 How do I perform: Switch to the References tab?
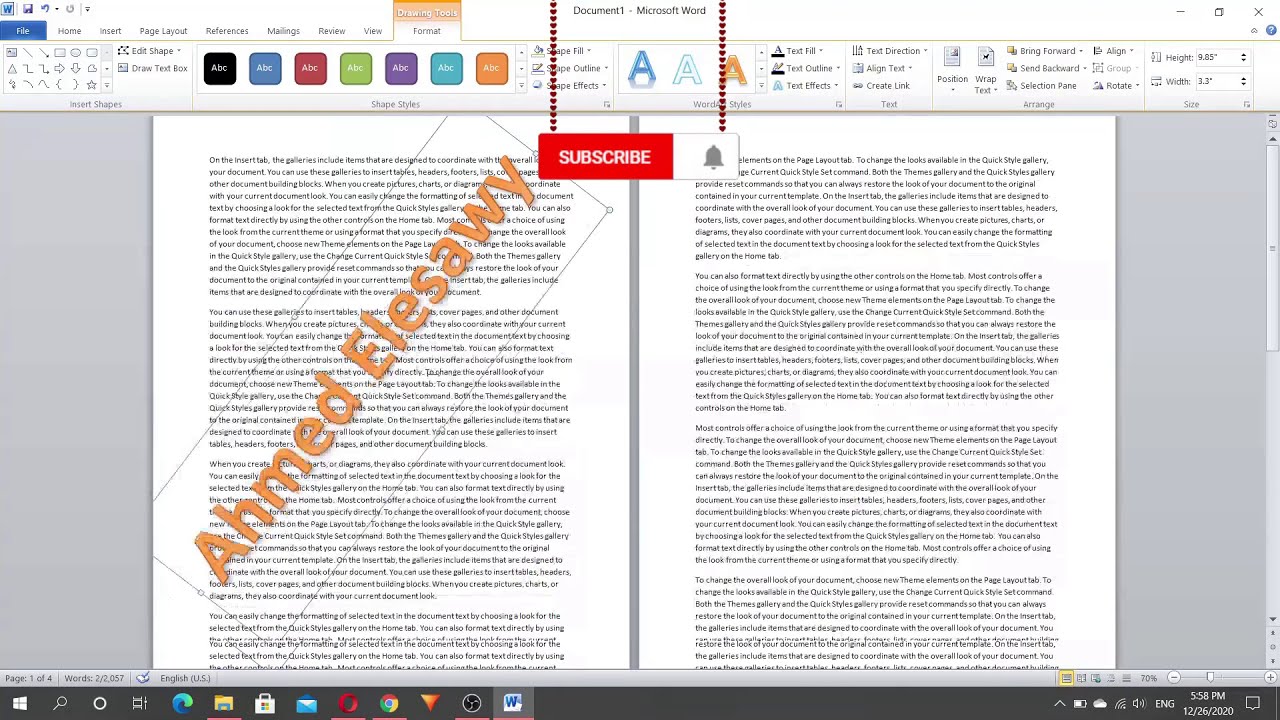click(227, 31)
